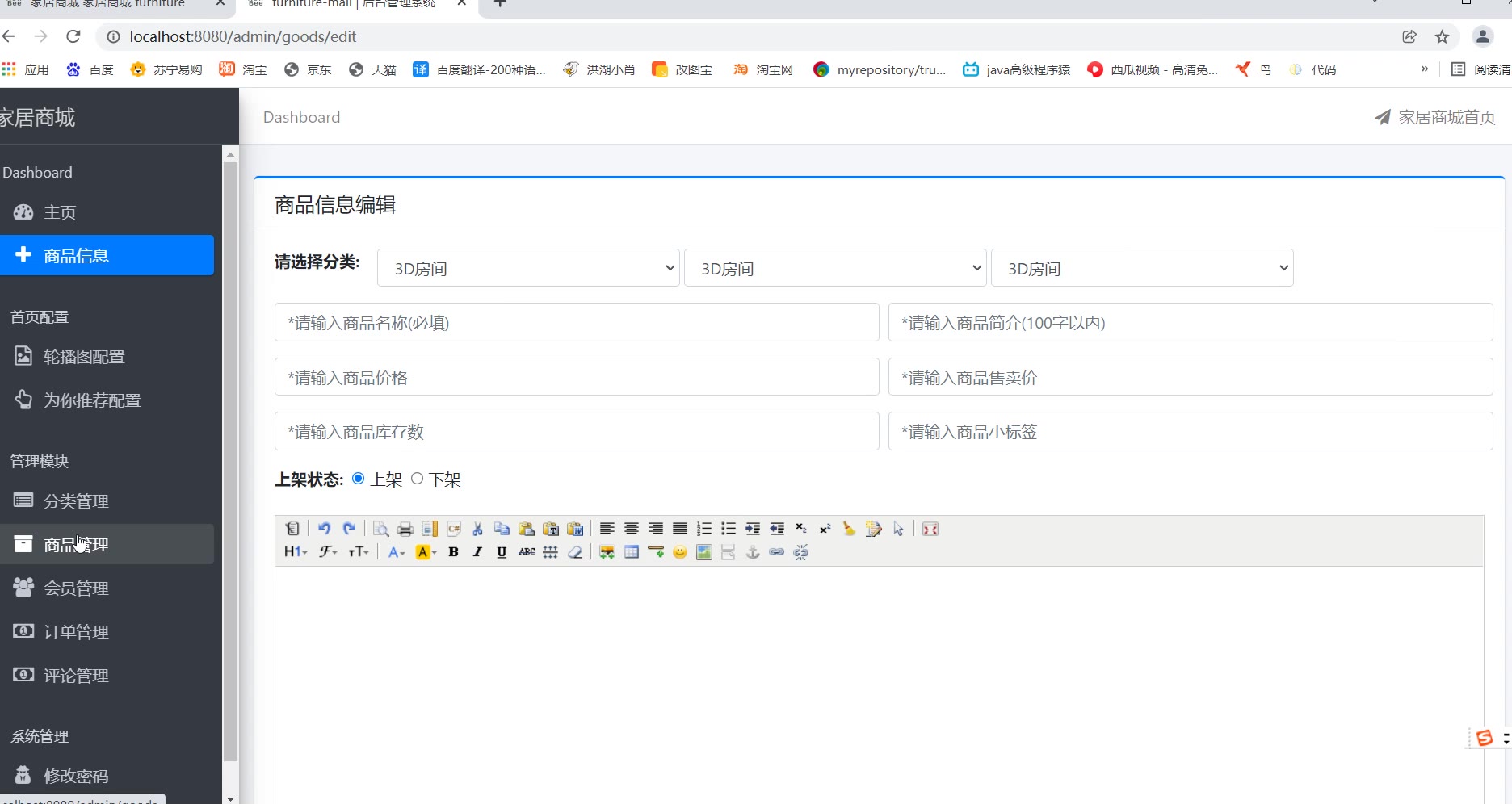Open 主页 in sidebar

[x=107, y=212]
